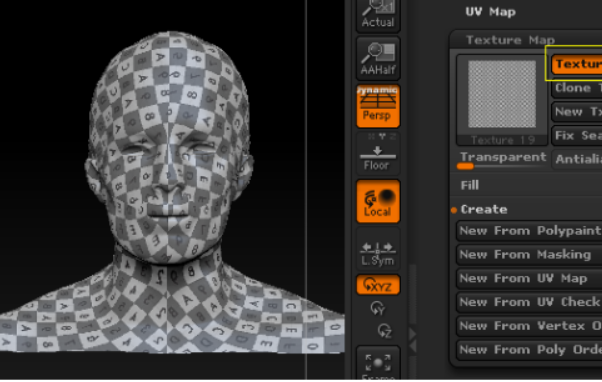Toggle the Texture On button
602x382 pixels.
(577, 64)
